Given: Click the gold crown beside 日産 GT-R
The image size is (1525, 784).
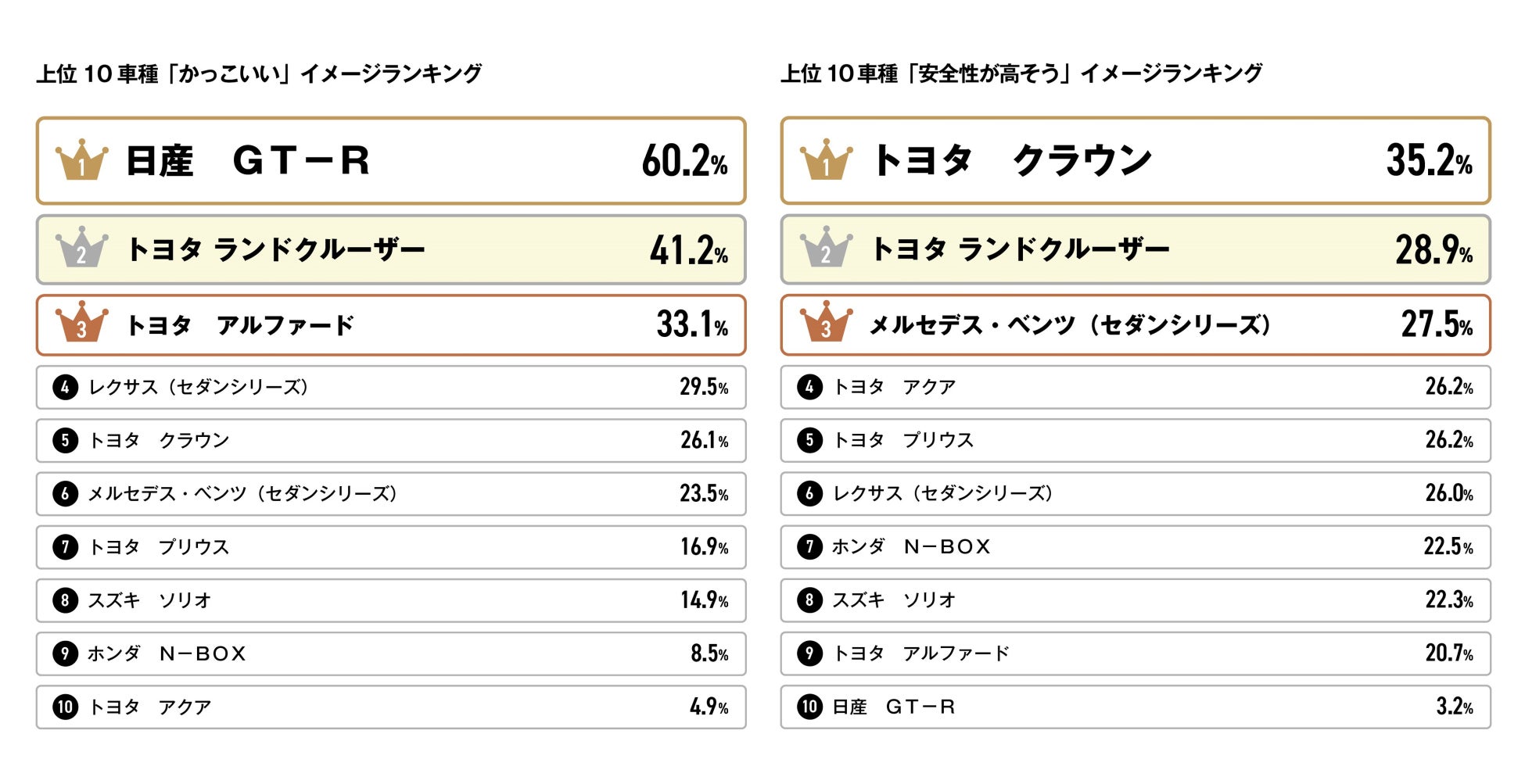Looking at the screenshot, I should point(81,161).
